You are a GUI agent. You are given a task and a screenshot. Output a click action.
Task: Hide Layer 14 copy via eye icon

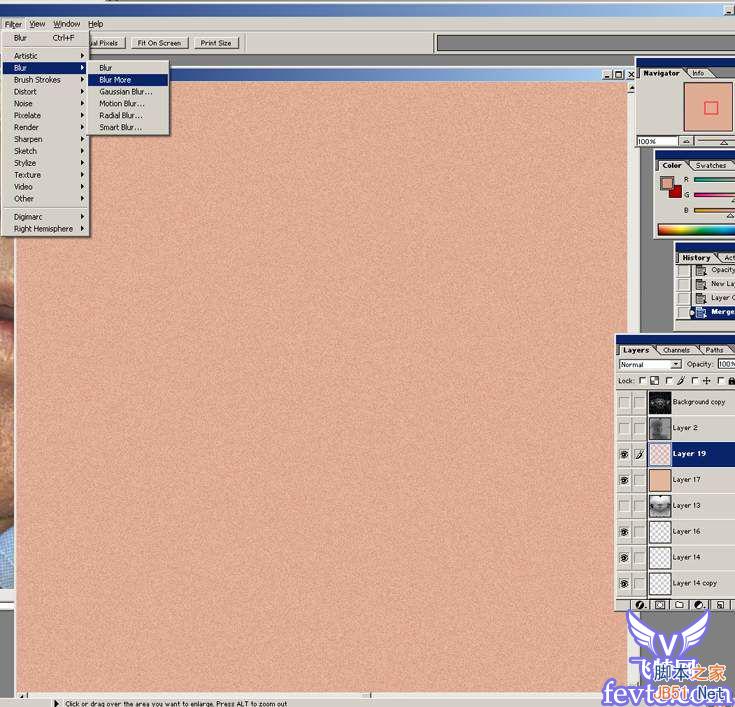624,584
